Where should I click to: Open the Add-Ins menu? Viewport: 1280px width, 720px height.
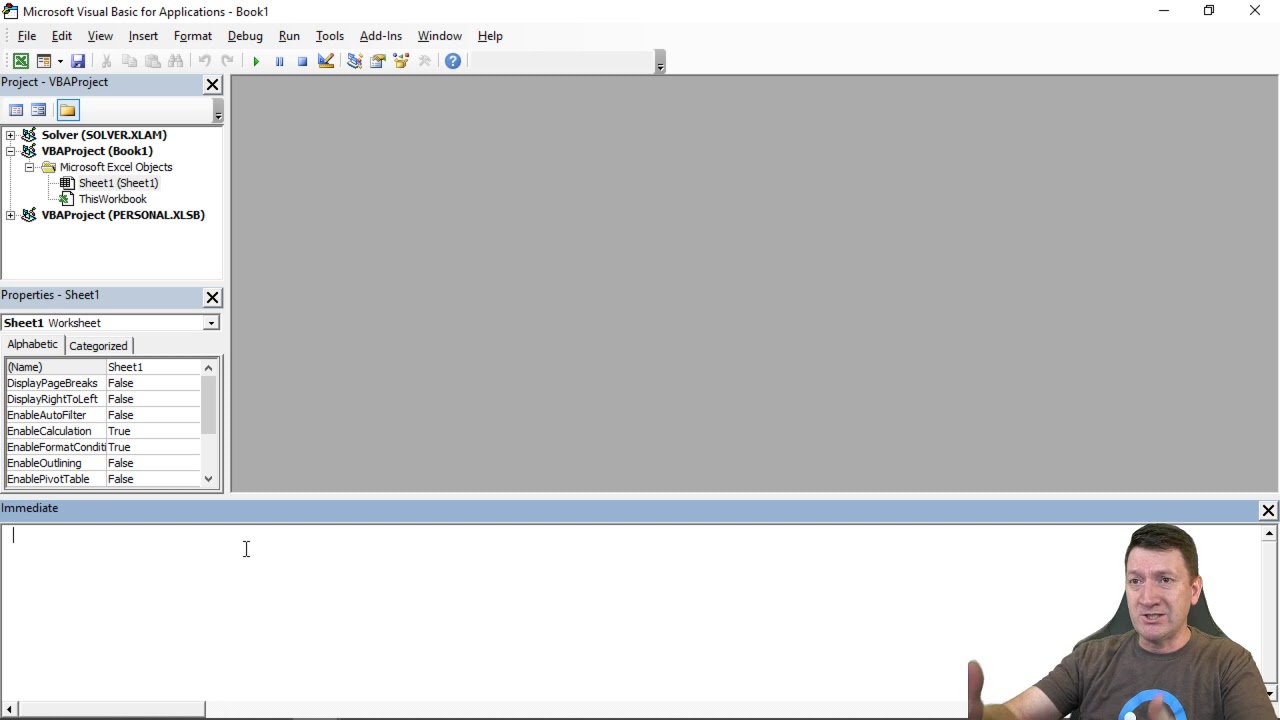coord(381,36)
